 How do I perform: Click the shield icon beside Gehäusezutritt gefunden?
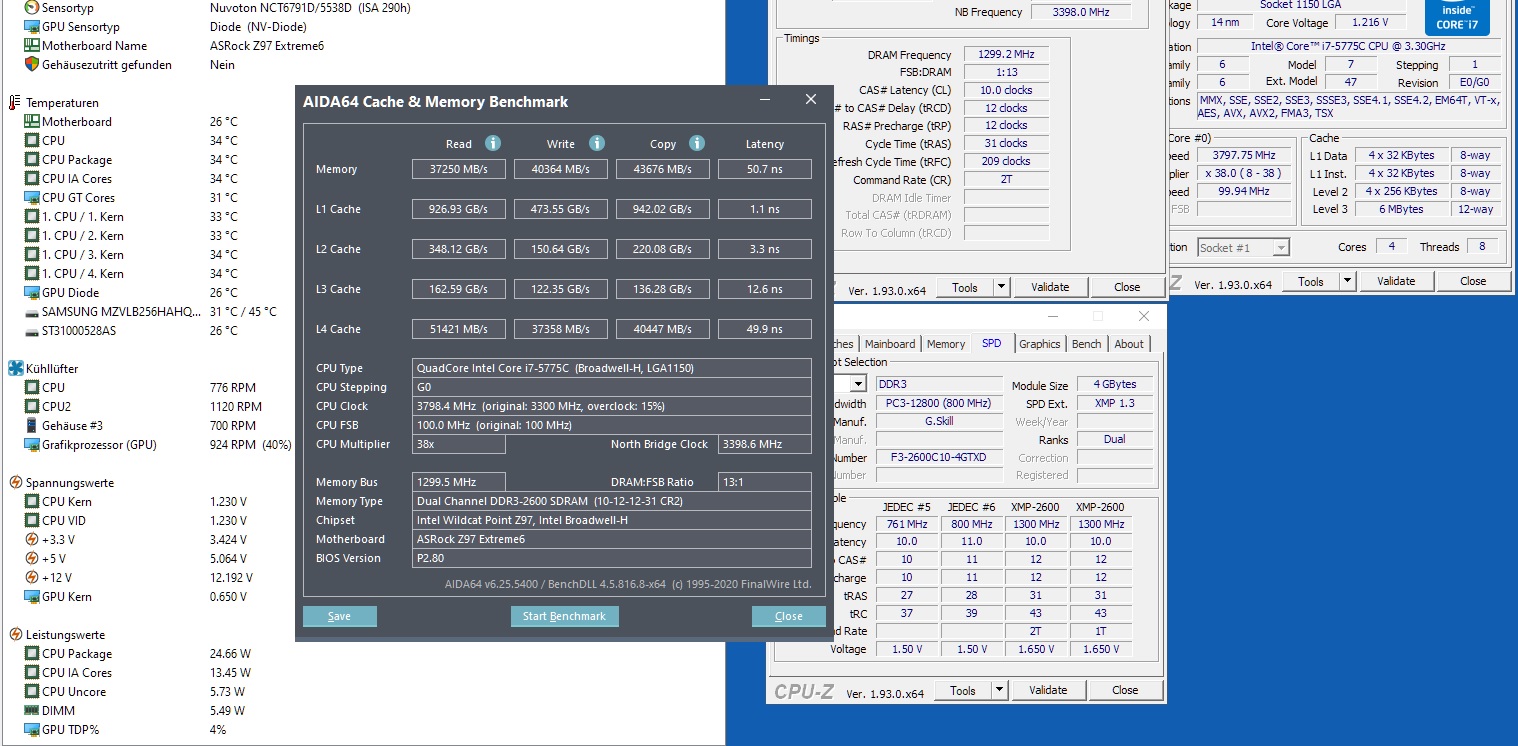pyautogui.click(x=32, y=64)
